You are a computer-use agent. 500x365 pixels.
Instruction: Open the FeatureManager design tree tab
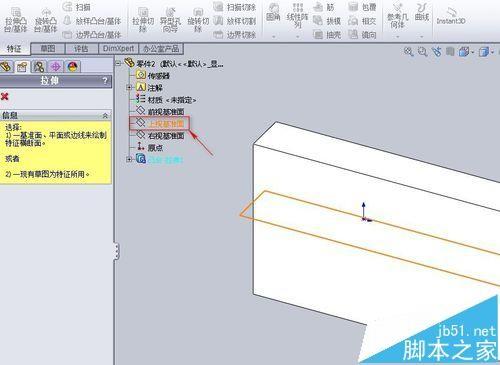tap(6, 66)
